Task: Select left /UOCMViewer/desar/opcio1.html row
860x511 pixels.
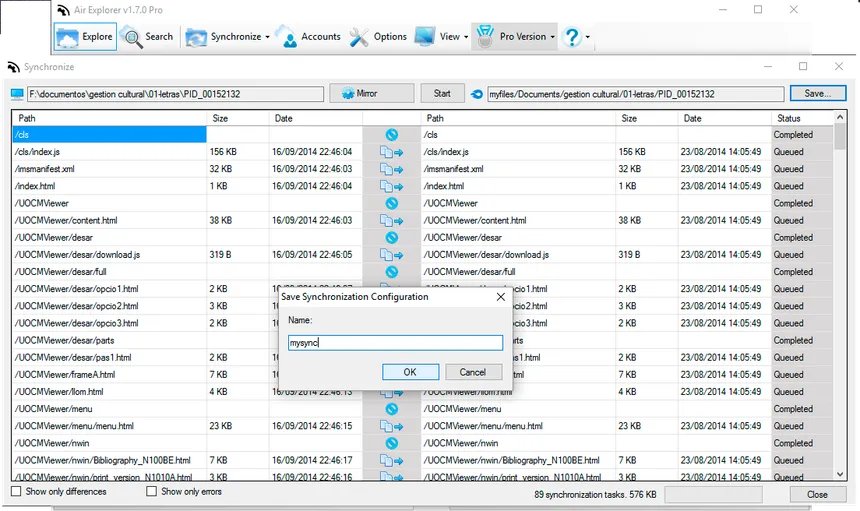Action: [x=109, y=289]
